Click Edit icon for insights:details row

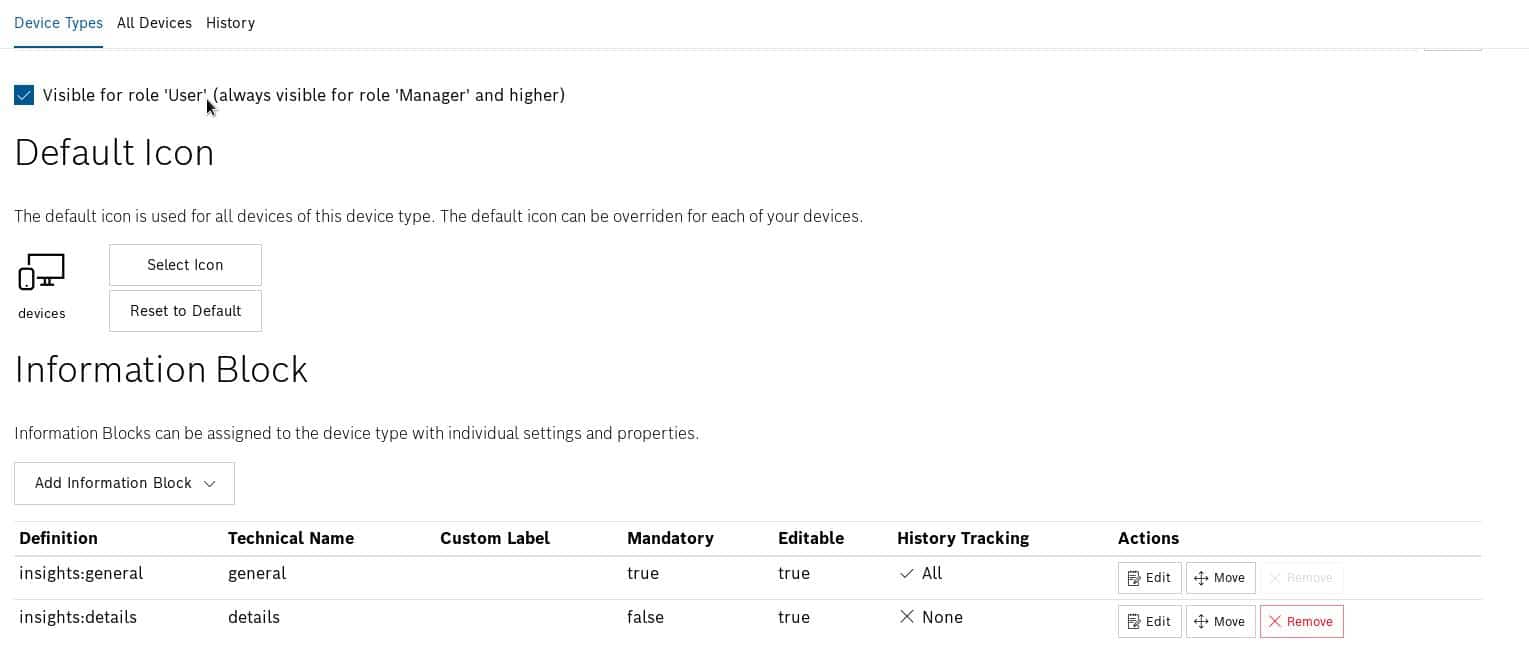1134,622
